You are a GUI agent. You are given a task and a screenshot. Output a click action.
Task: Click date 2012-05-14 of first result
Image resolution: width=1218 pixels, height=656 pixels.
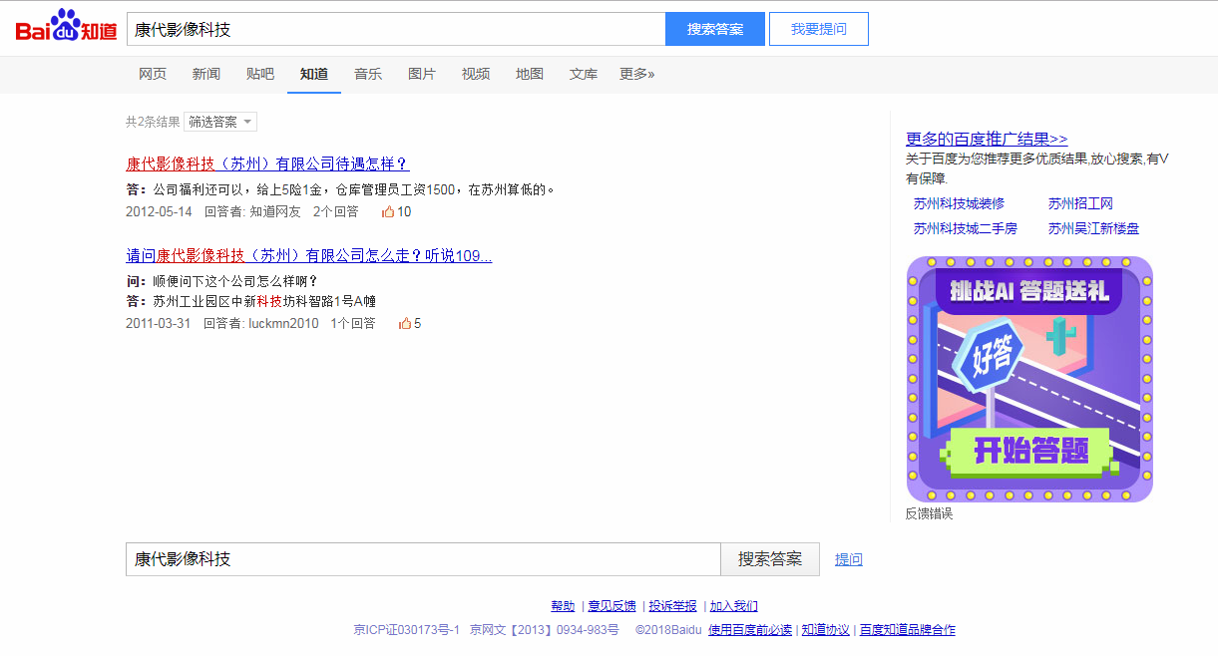[x=159, y=212]
